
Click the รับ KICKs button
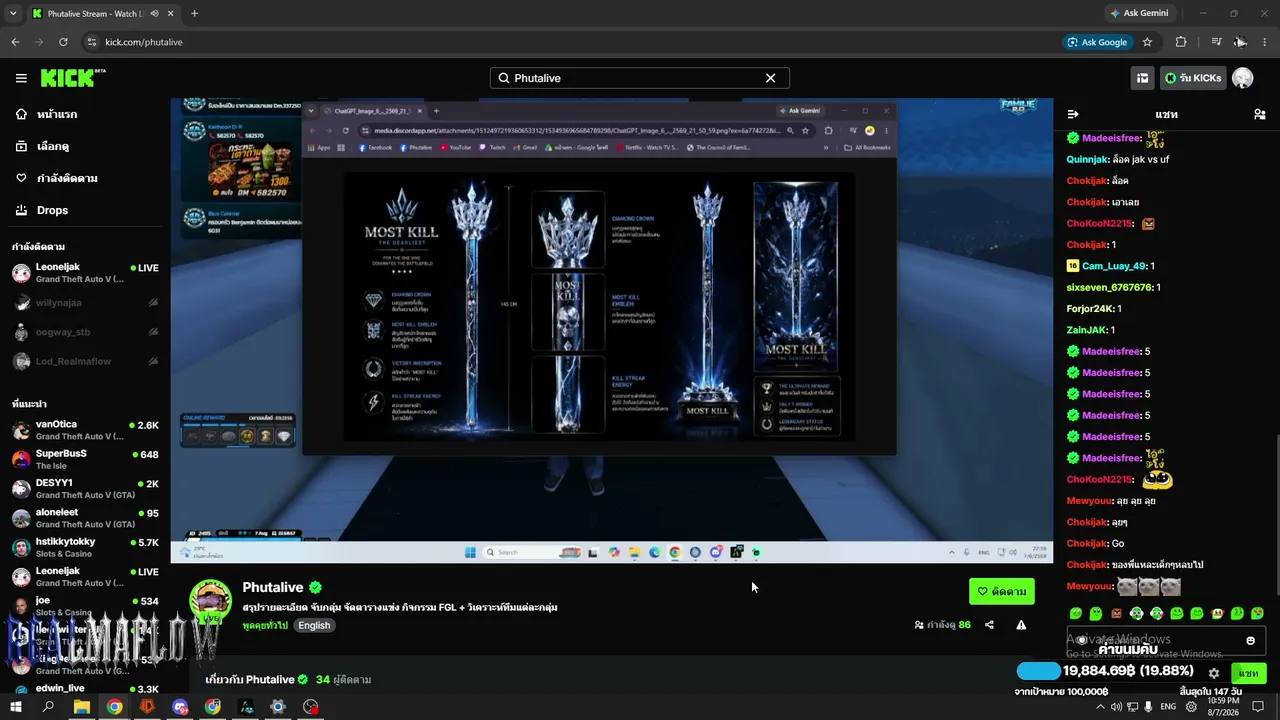(x=1192, y=78)
